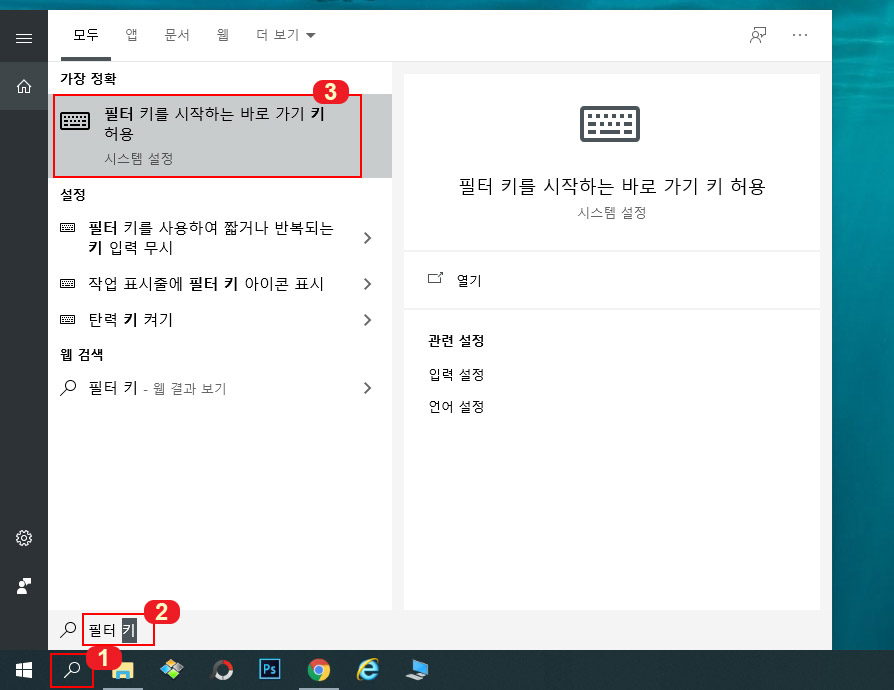Open the hamburger menu at top left

[x=22, y=38]
